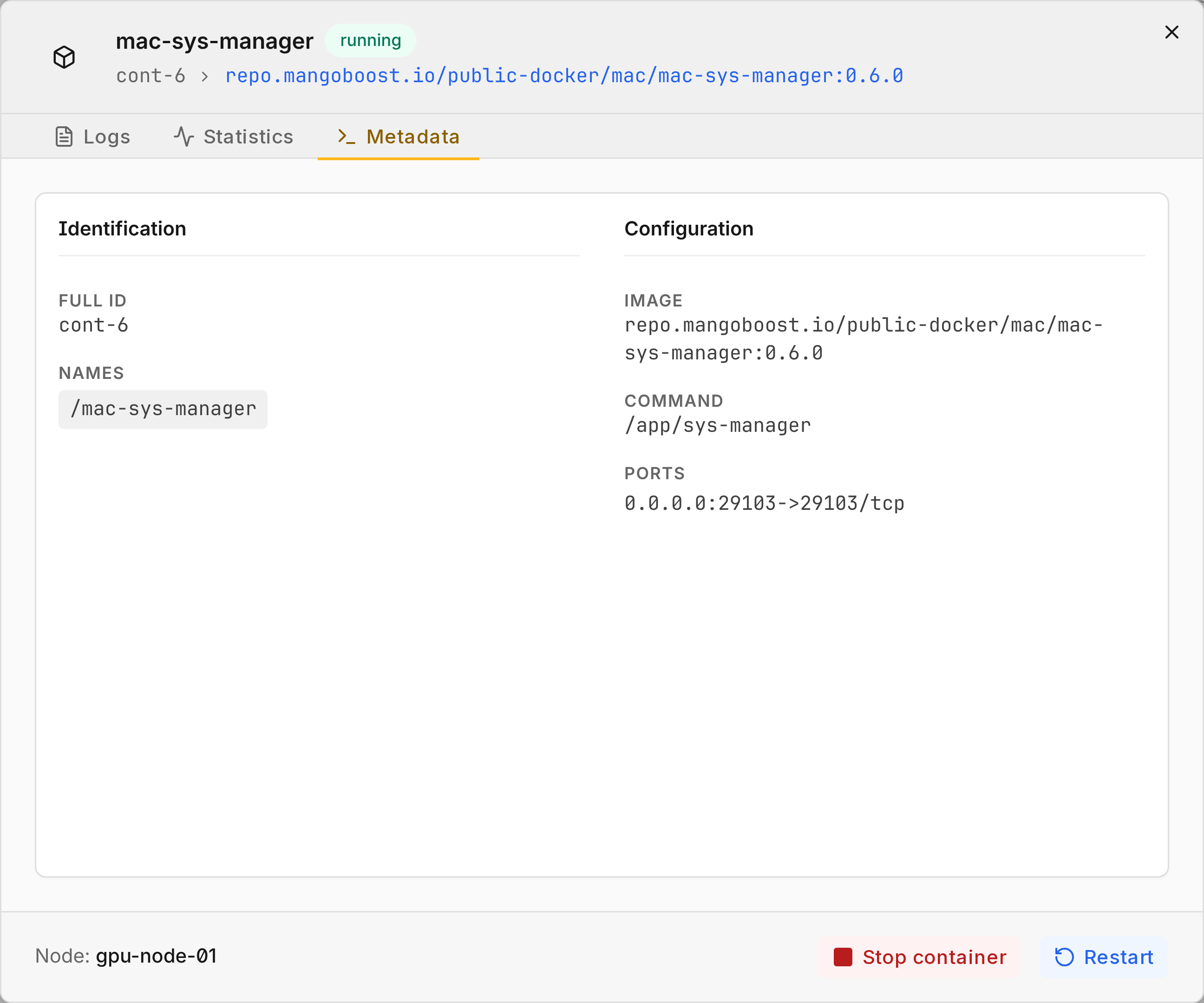Click the Stop container button
Image resolution: width=1204 pixels, height=1003 pixels.
920,957
